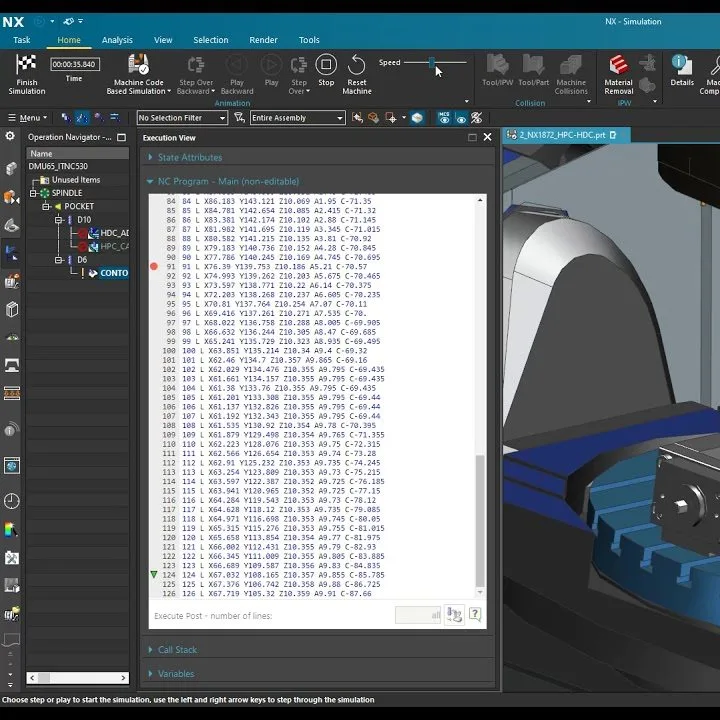Open the Tools ribbon tab

coord(309,40)
